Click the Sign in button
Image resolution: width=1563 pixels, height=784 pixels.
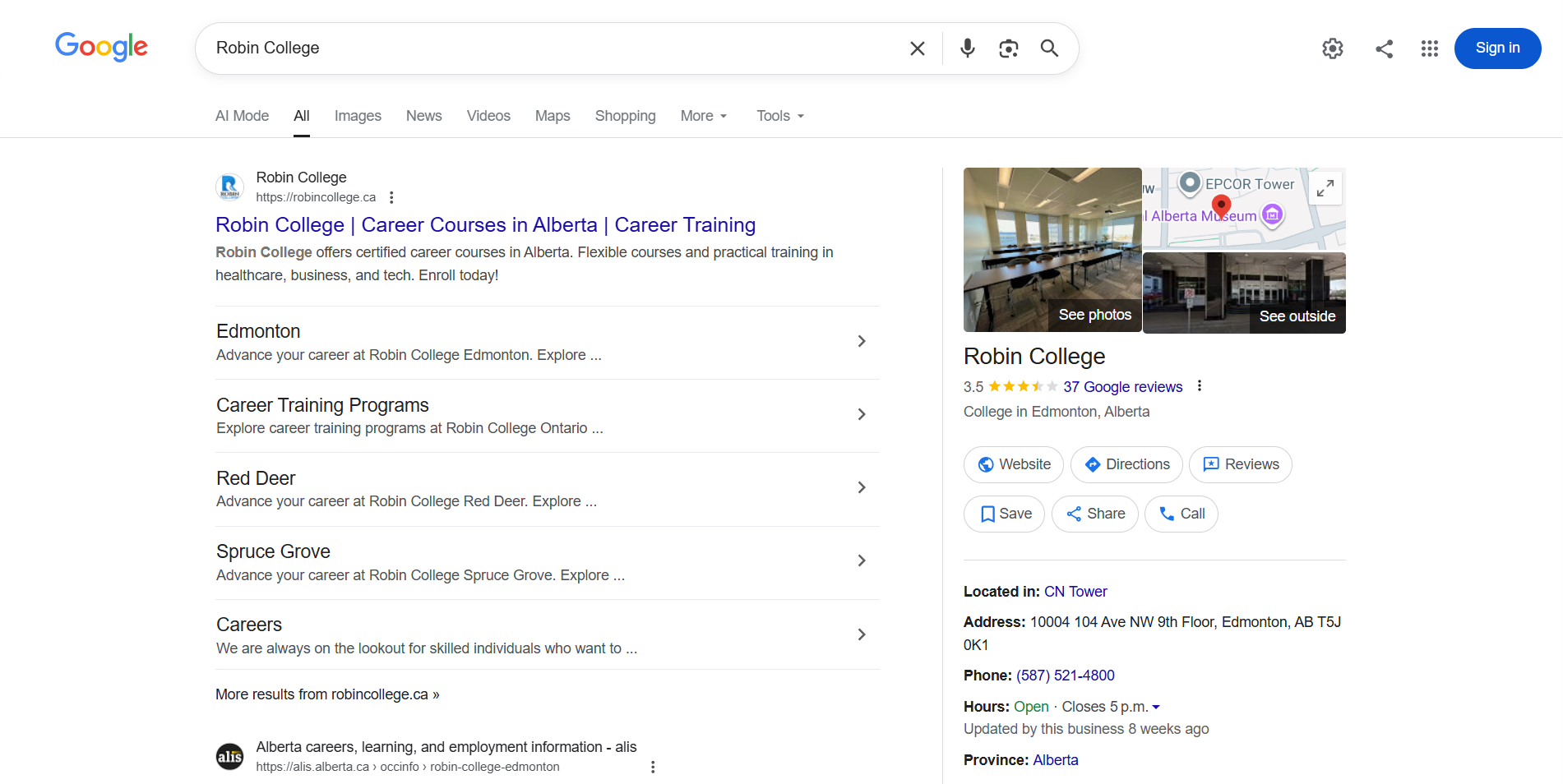(1497, 48)
